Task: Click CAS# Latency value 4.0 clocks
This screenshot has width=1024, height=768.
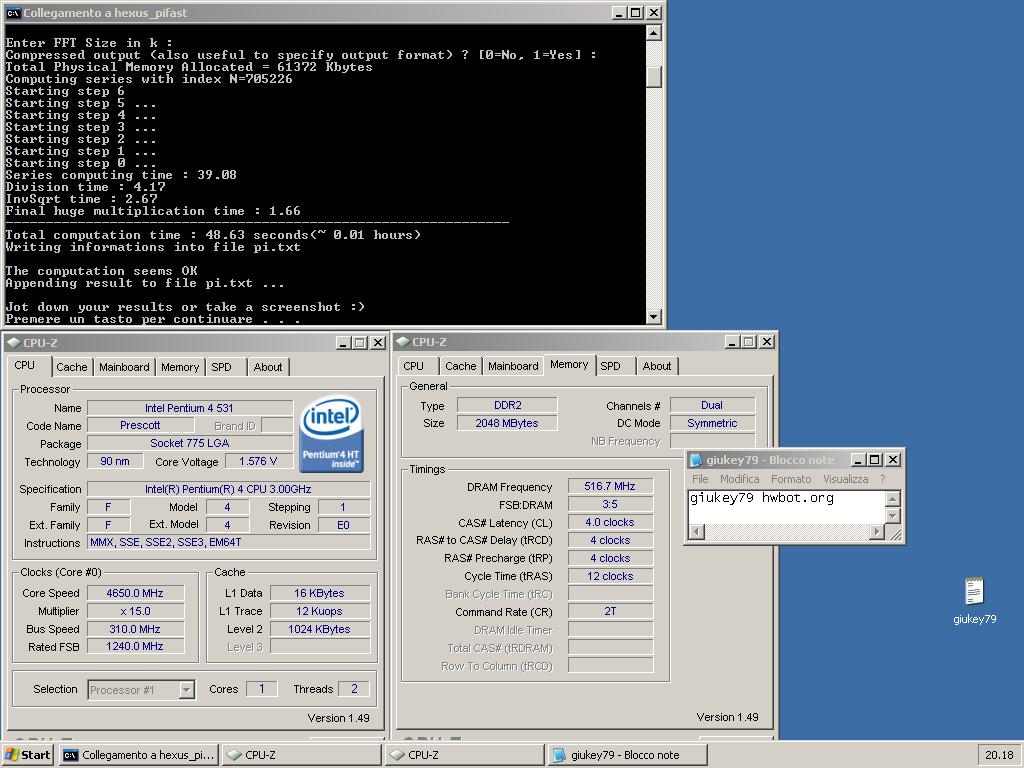Action: tap(610, 522)
